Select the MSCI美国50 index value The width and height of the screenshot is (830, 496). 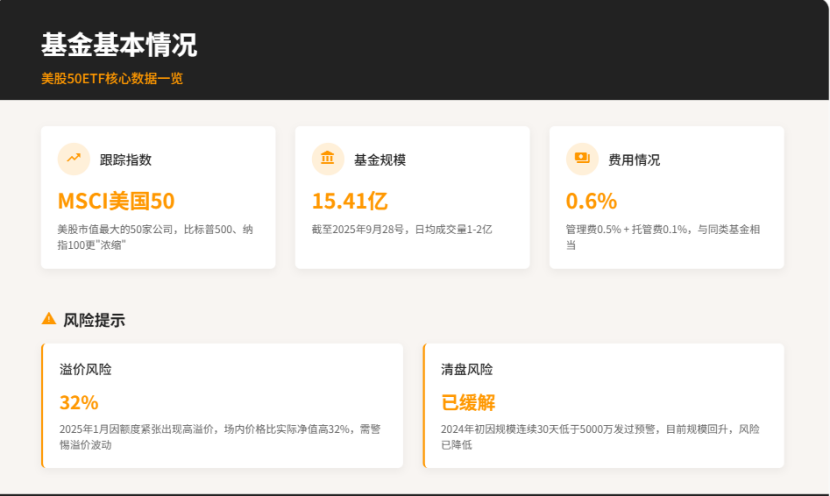click(116, 201)
